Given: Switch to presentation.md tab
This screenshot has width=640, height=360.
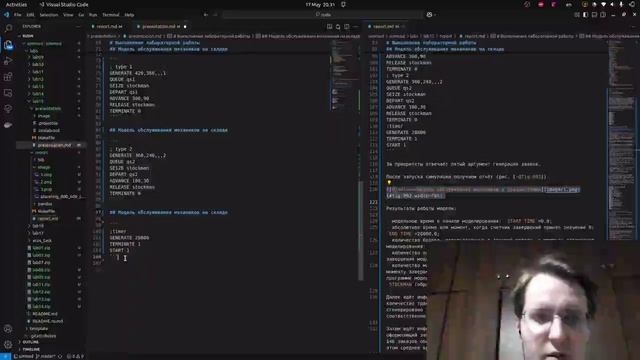Looking at the screenshot, I should coord(161,27).
